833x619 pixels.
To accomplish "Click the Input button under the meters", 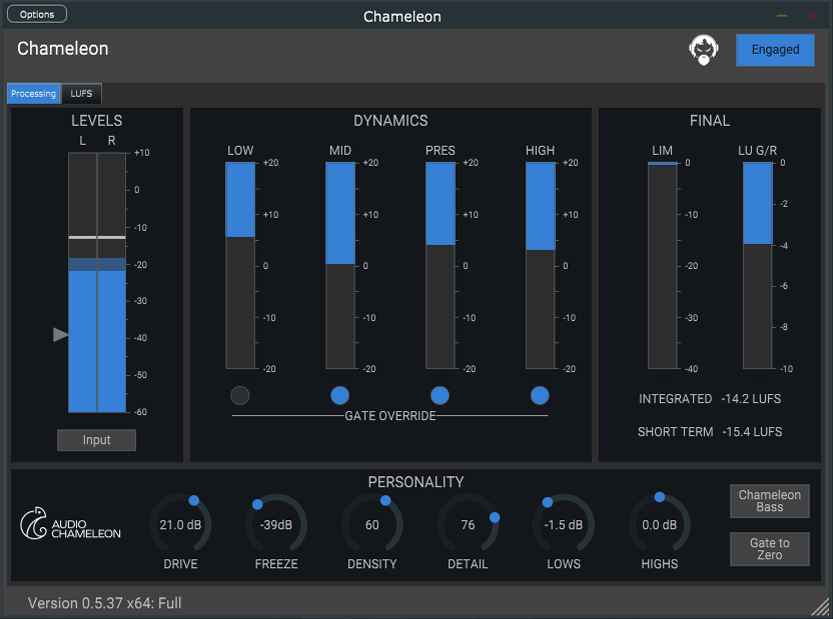I will (x=96, y=440).
